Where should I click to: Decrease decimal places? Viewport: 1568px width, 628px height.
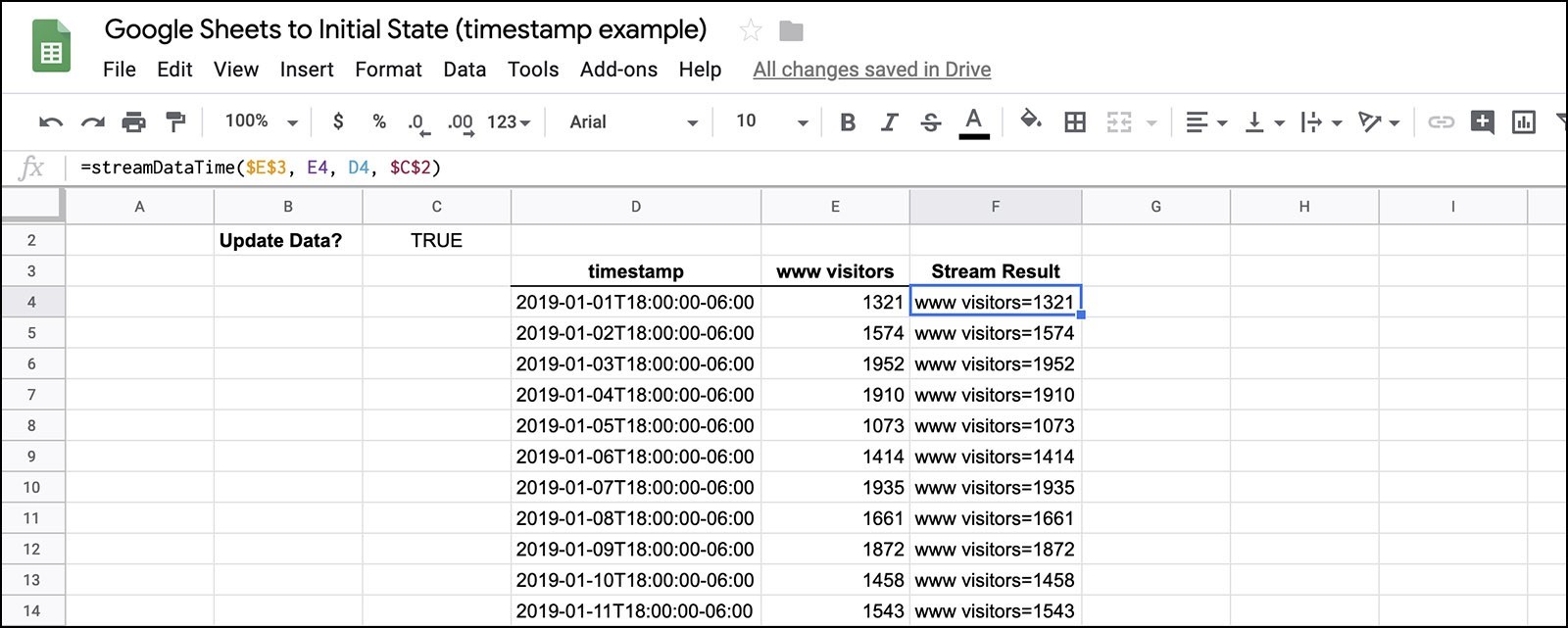click(417, 123)
